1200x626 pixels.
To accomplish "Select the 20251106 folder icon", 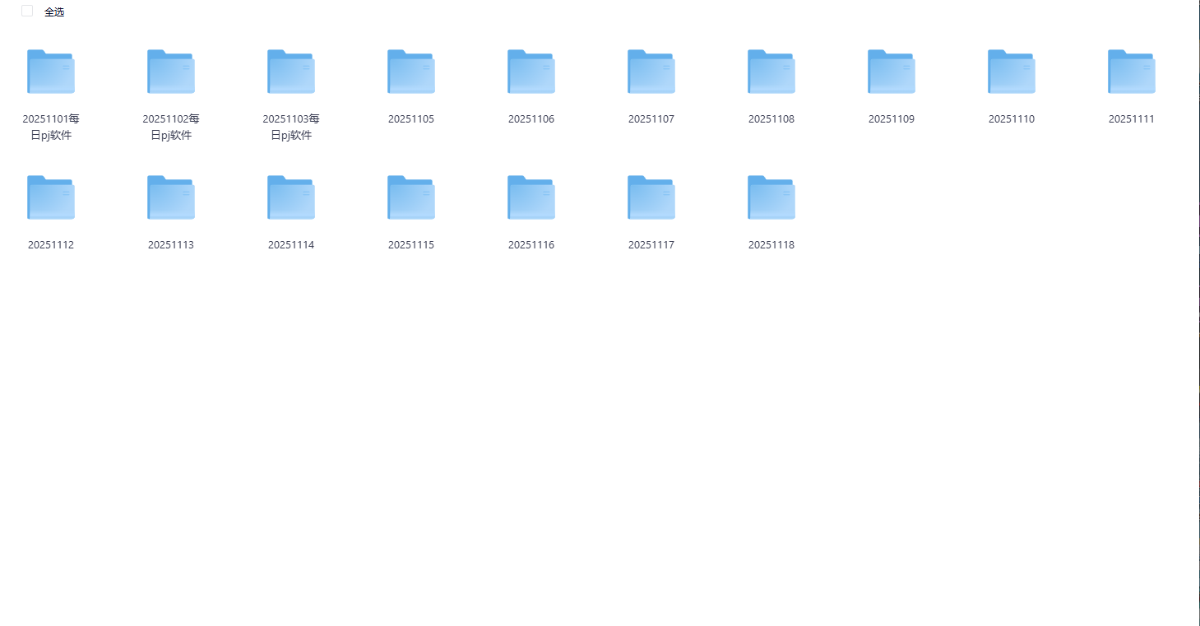I will pyautogui.click(x=531, y=72).
